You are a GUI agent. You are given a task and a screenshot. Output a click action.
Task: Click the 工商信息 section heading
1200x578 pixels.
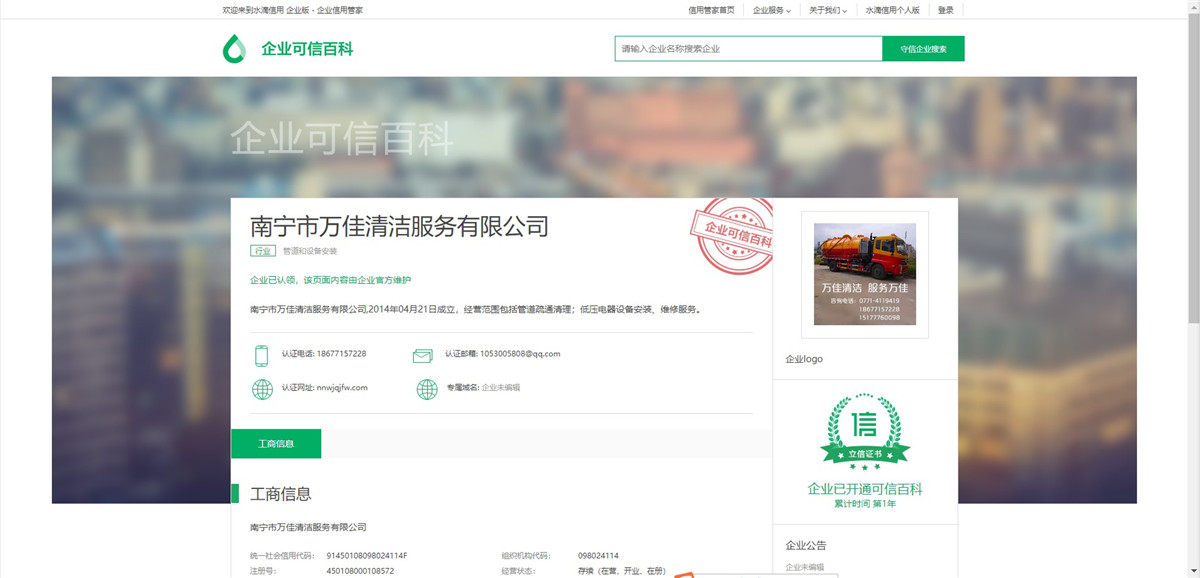[280, 494]
